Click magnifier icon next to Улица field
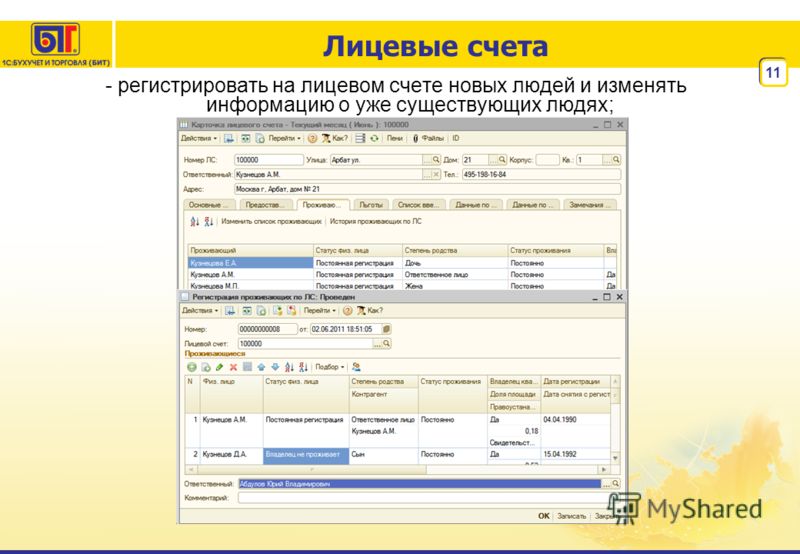Screen dimensions: 800x554 click(x=436, y=160)
